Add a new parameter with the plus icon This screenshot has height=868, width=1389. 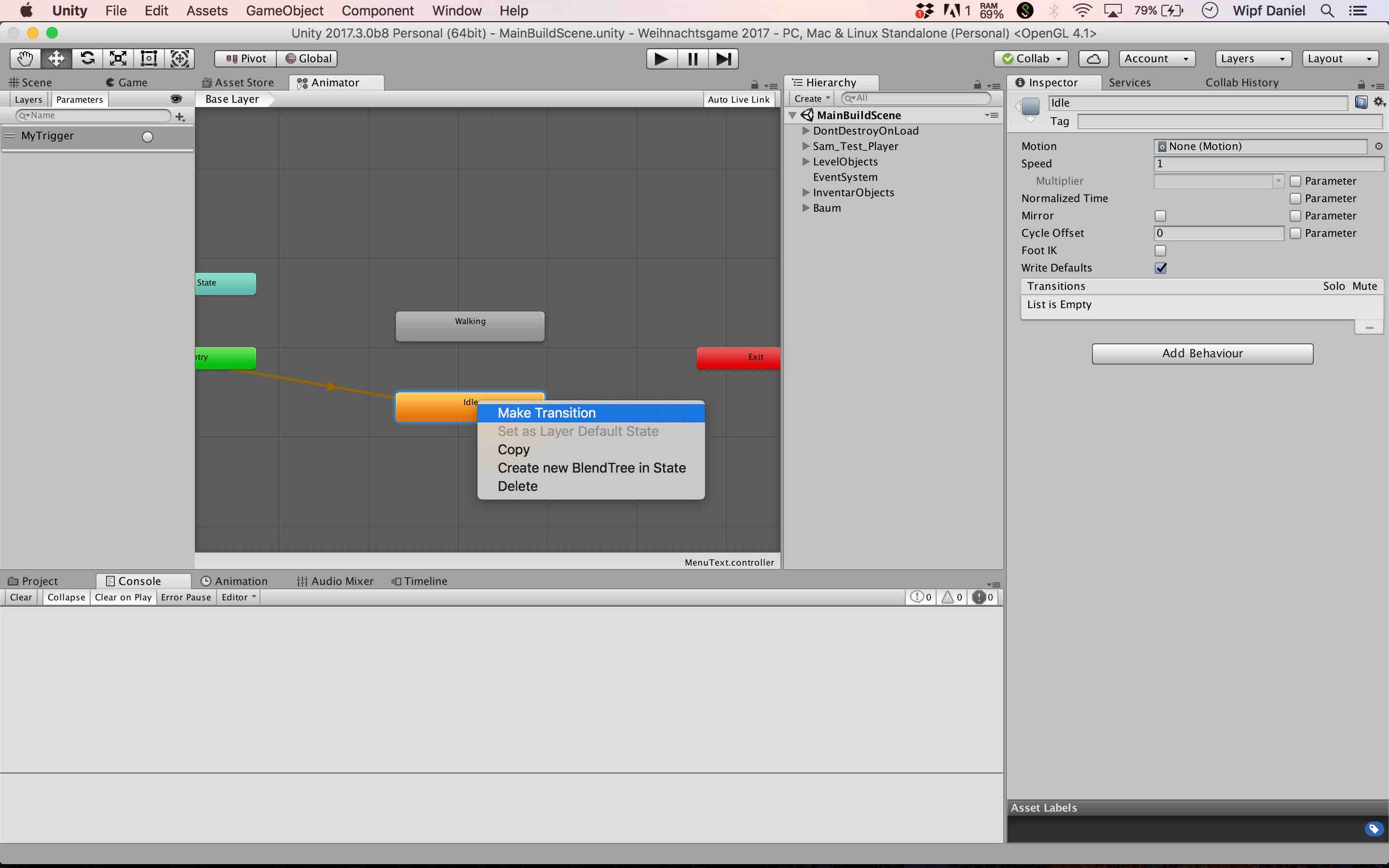pyautogui.click(x=180, y=116)
